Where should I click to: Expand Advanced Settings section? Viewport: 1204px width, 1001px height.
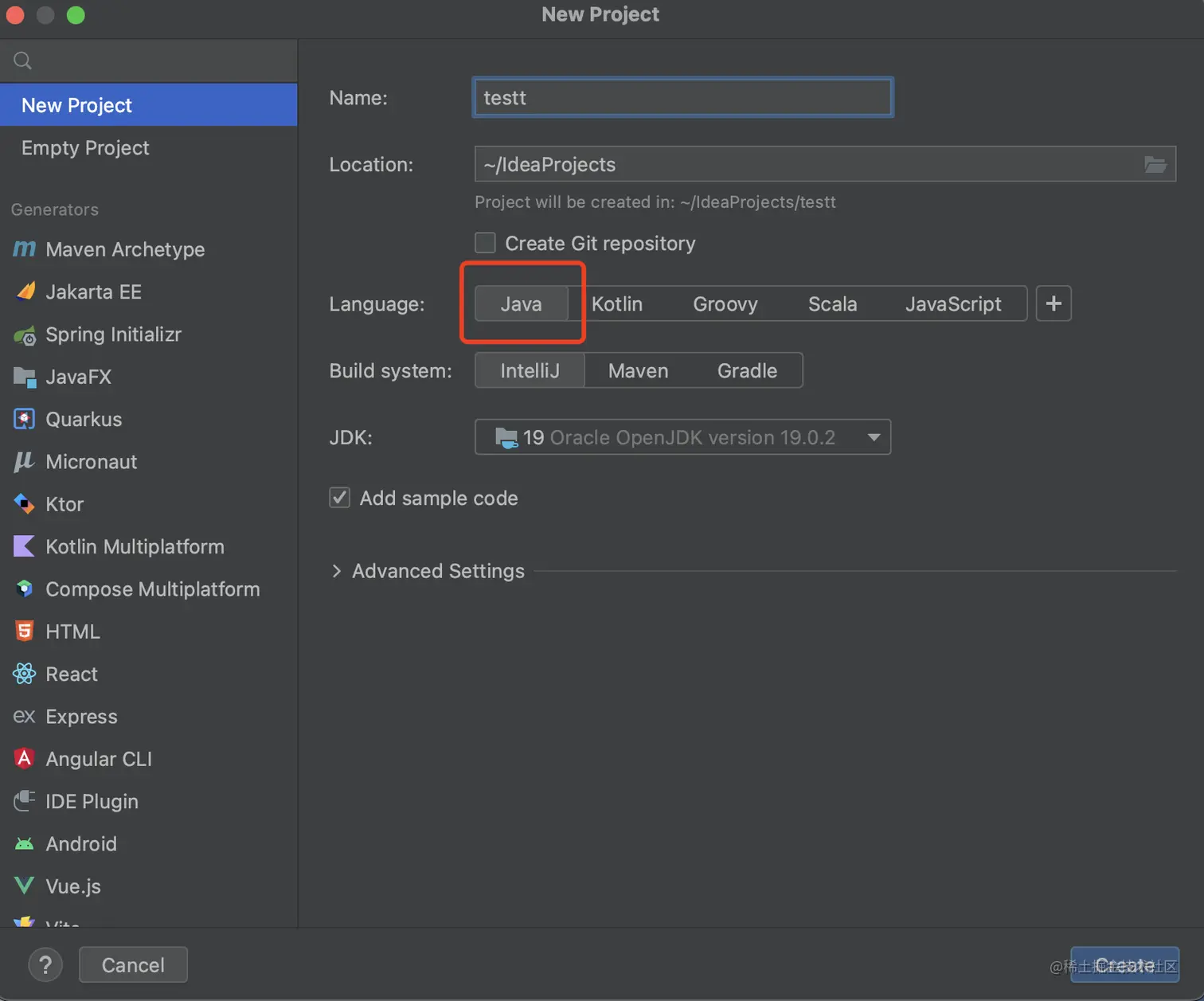click(x=337, y=571)
